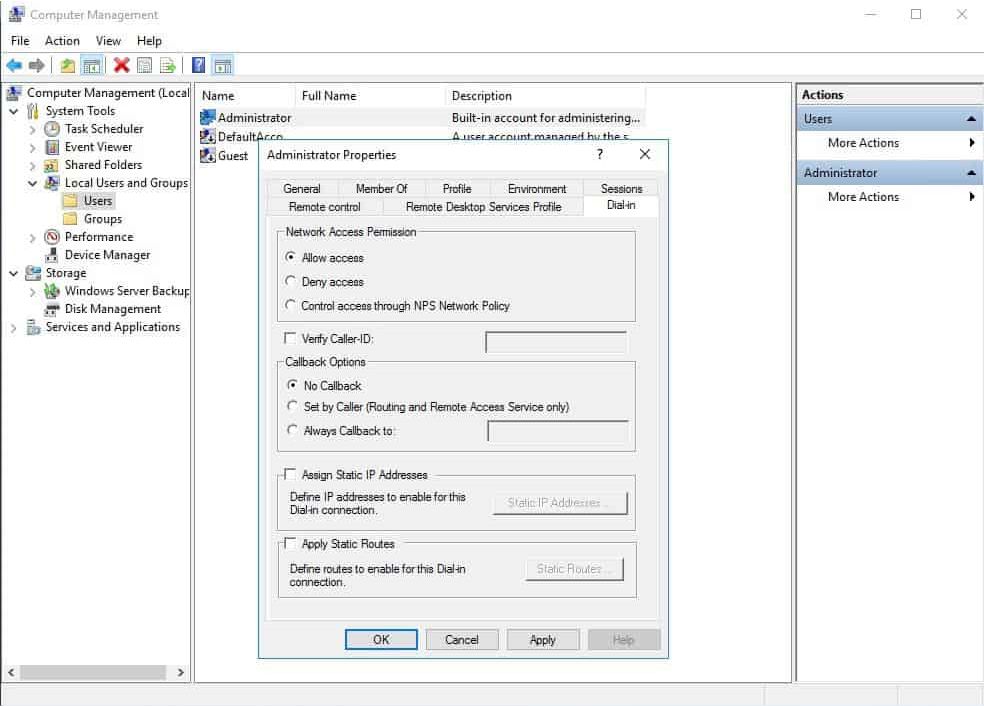Image resolution: width=984 pixels, height=706 pixels.
Task: Click the Guest user account icon
Action: [208, 155]
